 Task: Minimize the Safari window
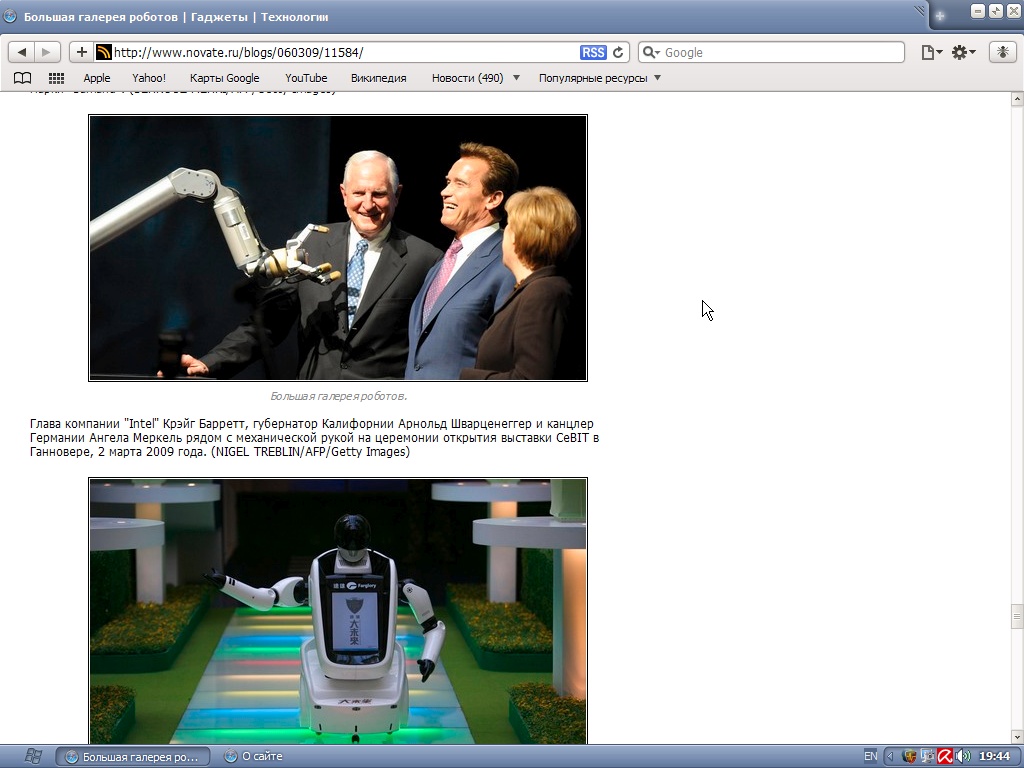(x=978, y=11)
